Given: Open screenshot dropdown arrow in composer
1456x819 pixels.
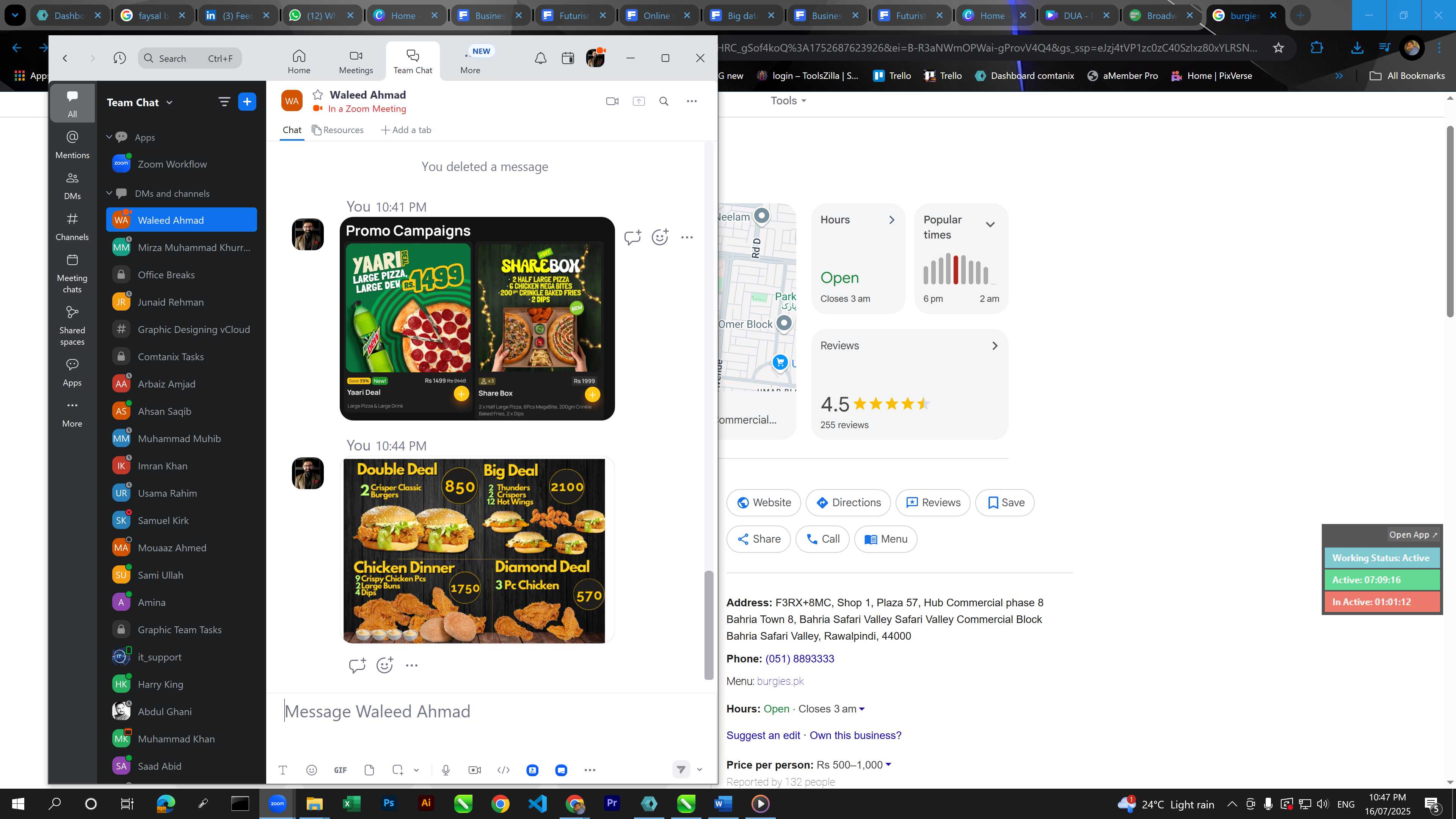Looking at the screenshot, I should (416, 770).
